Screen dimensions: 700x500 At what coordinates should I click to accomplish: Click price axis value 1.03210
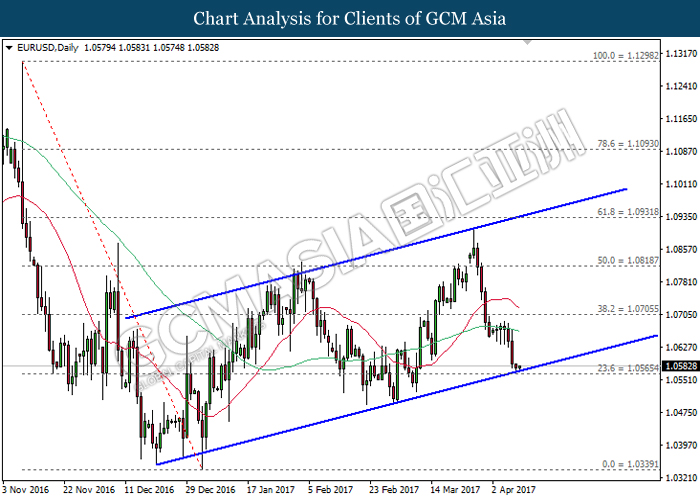click(681, 478)
